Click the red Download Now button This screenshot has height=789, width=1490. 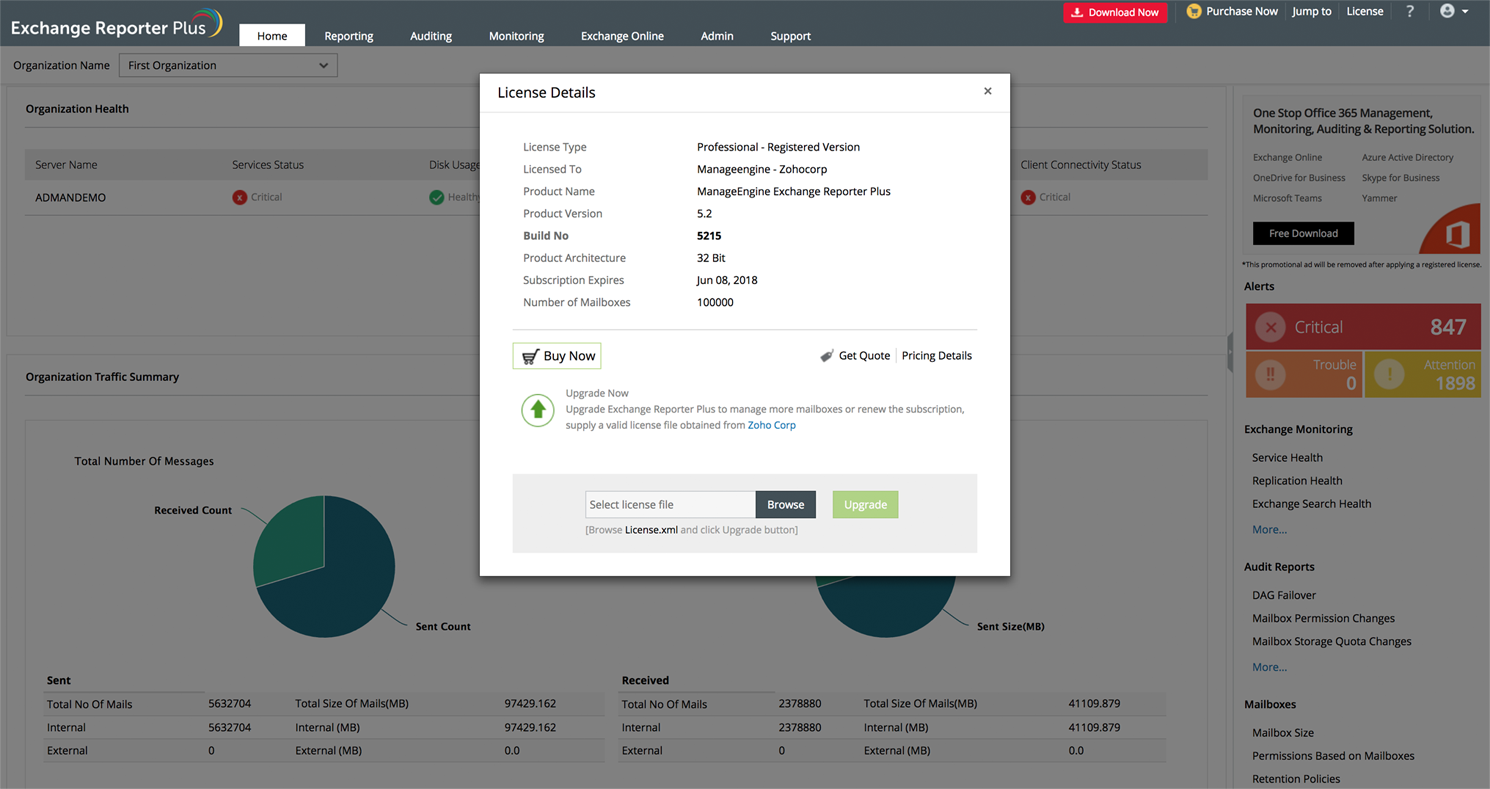(x=1115, y=12)
